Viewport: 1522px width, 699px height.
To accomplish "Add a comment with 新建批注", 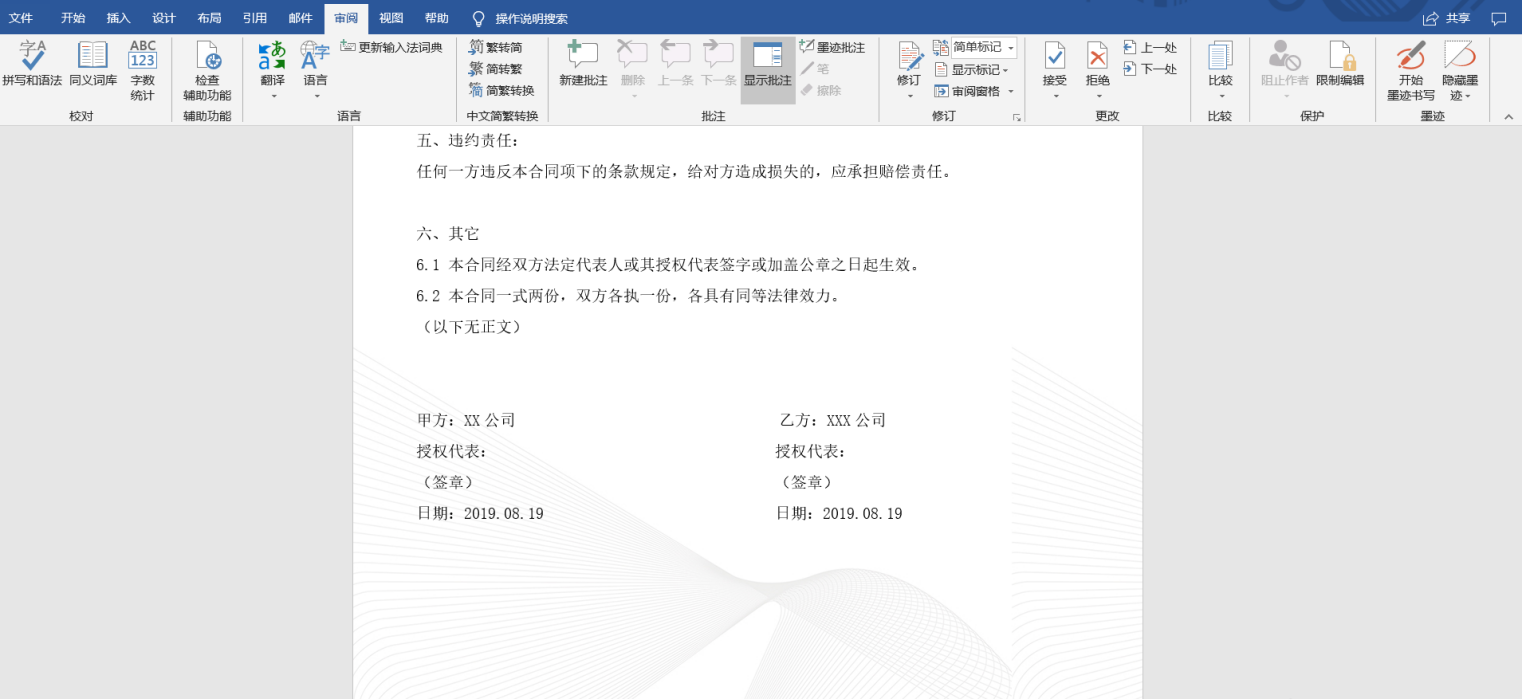I will [583, 63].
